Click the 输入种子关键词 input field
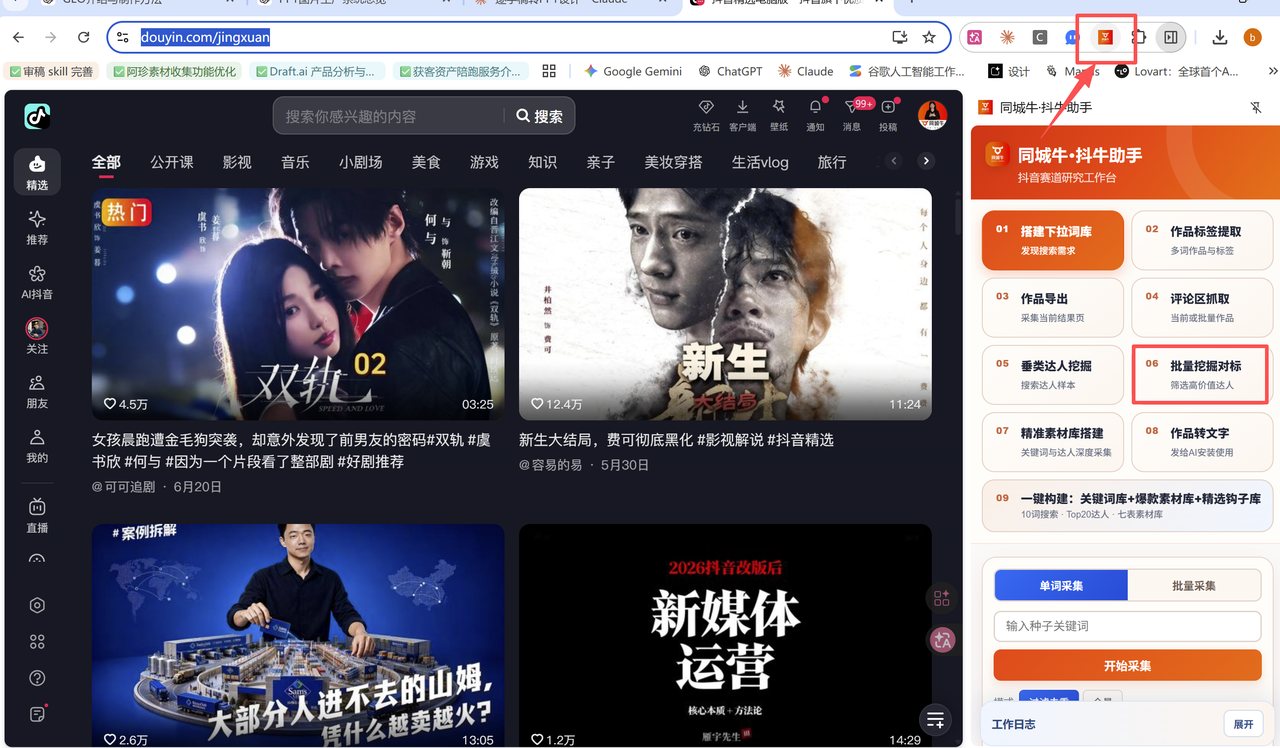The width and height of the screenshot is (1280, 748). coord(1127,626)
